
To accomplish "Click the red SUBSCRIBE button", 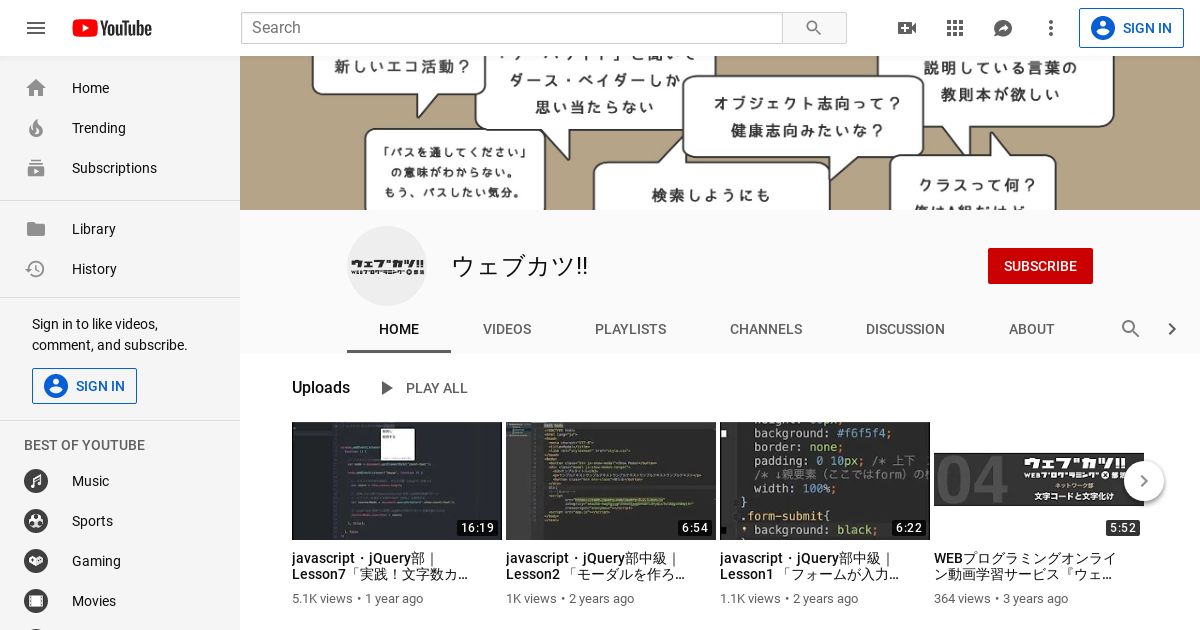I will pyautogui.click(x=1040, y=266).
